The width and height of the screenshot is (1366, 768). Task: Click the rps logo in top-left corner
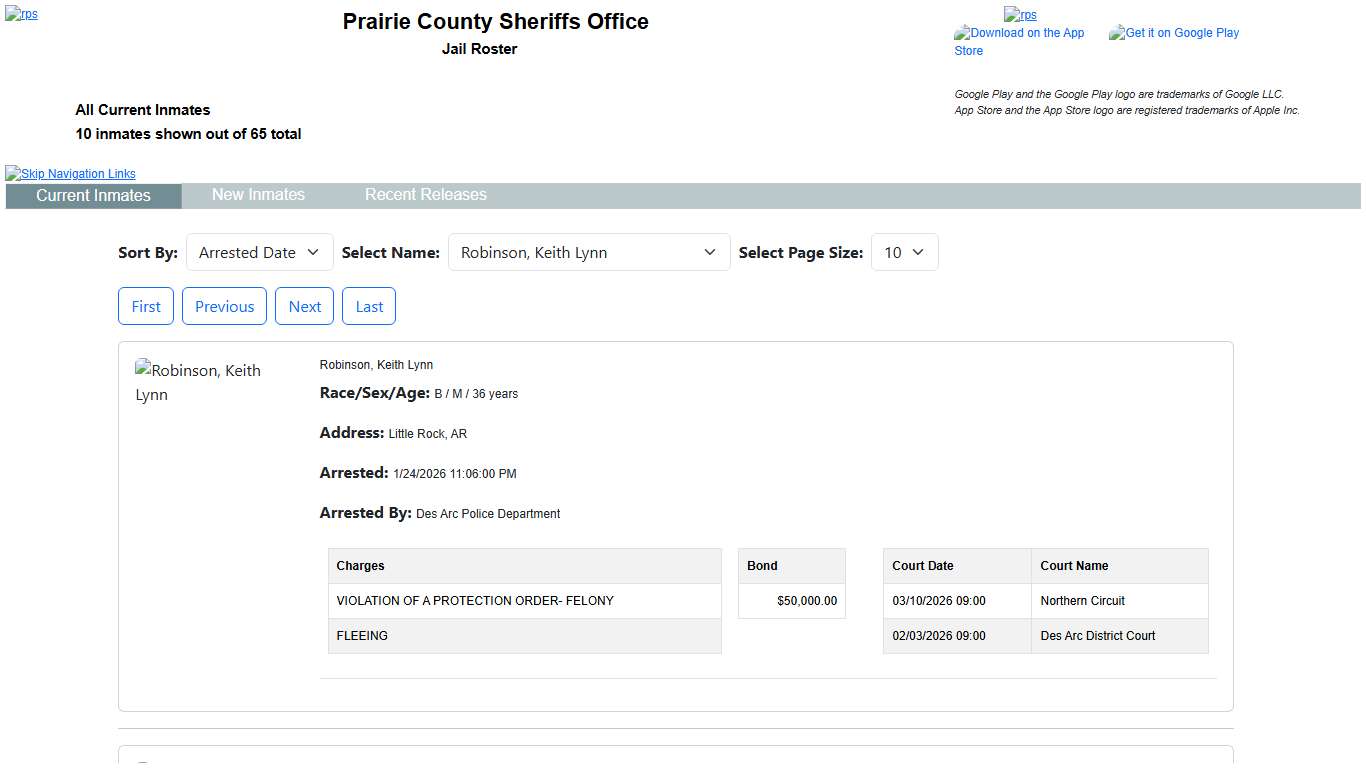(21, 14)
